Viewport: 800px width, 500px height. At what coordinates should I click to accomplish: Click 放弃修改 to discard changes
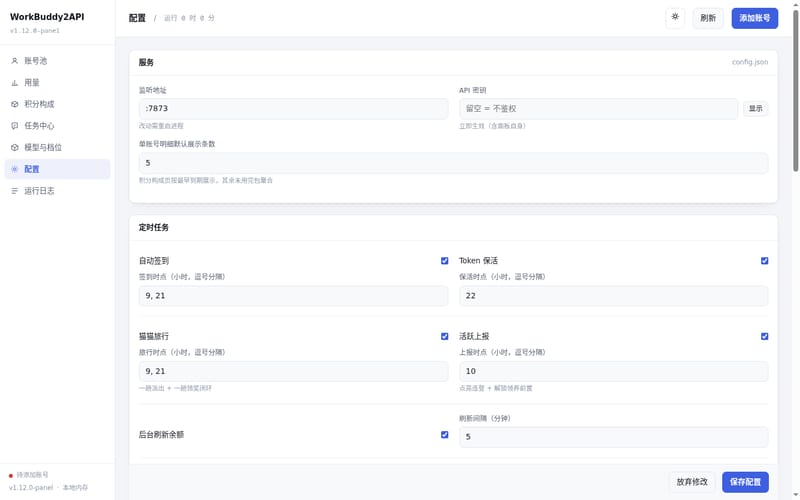click(692, 482)
